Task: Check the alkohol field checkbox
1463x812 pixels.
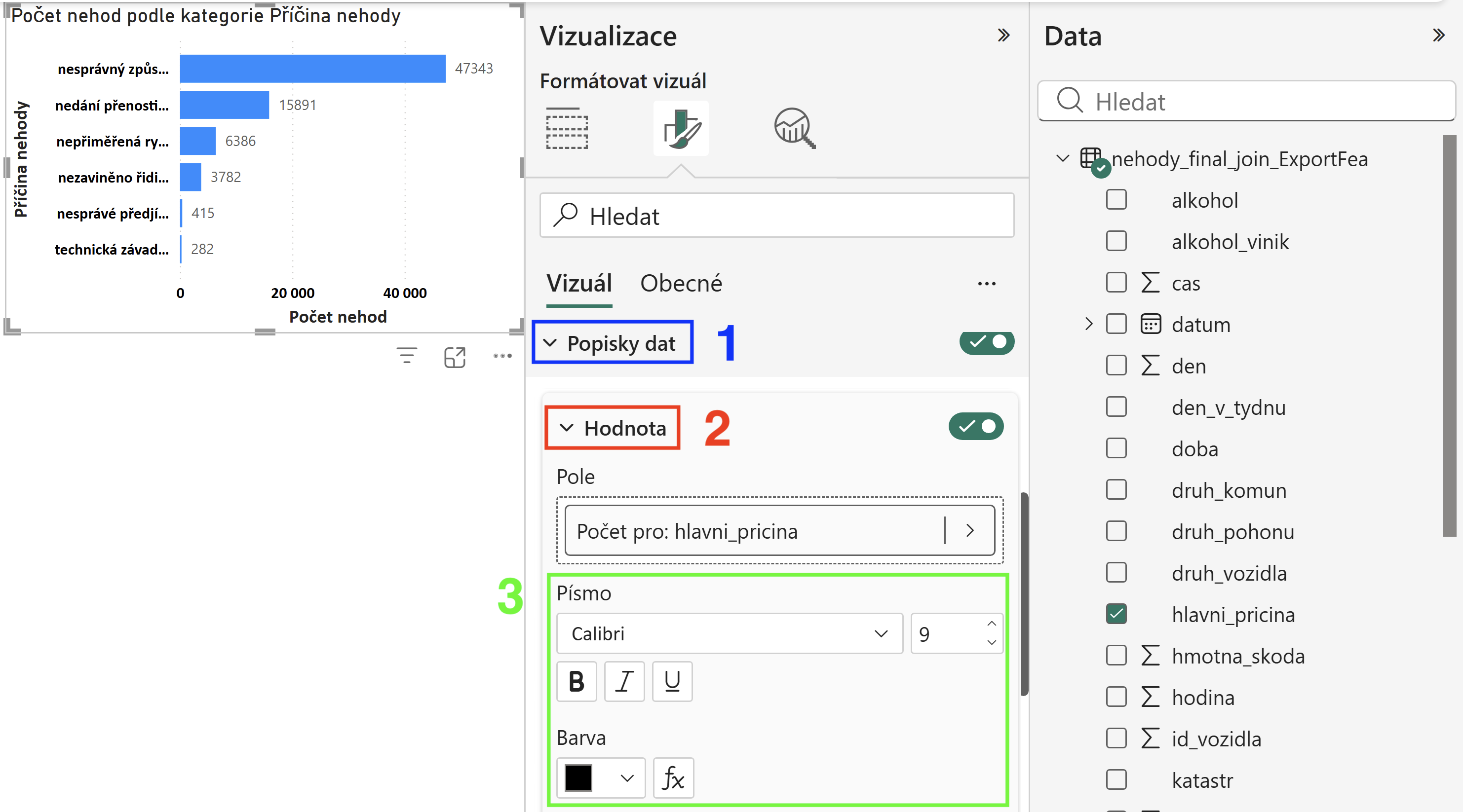Action: pos(1116,200)
